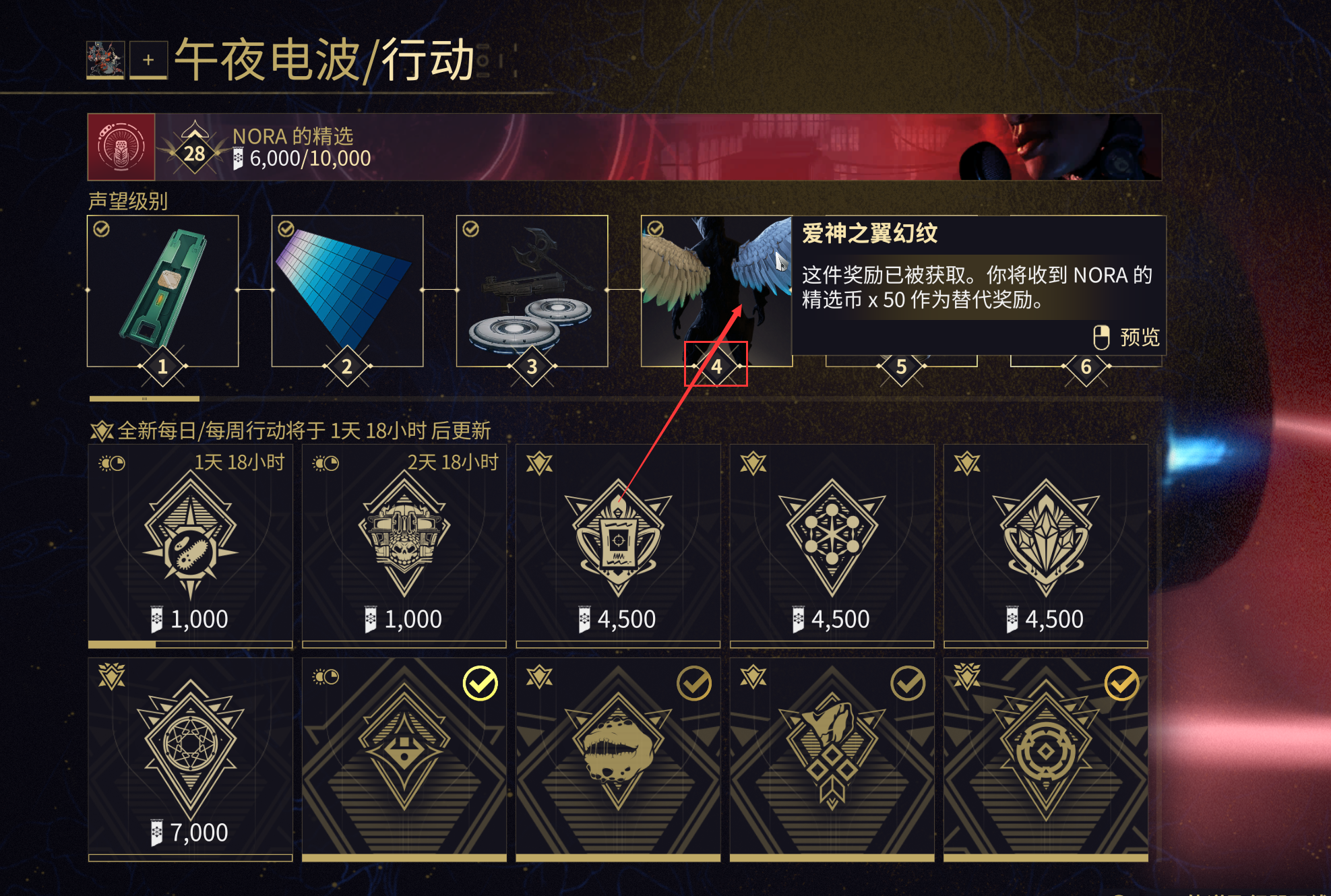Open the 7,000 elite weekly challenge card
The image size is (1331, 896).
pos(191,760)
